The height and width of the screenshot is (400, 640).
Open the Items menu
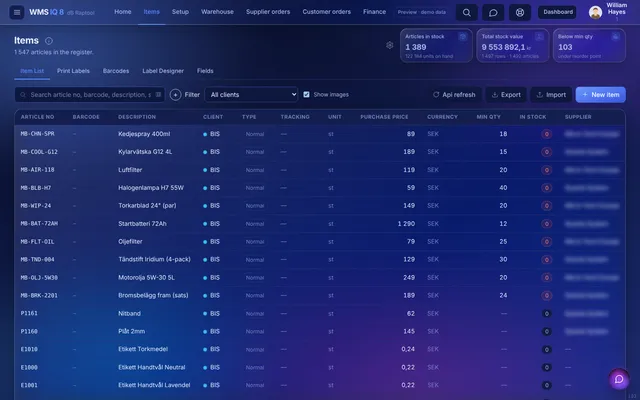click(x=151, y=12)
